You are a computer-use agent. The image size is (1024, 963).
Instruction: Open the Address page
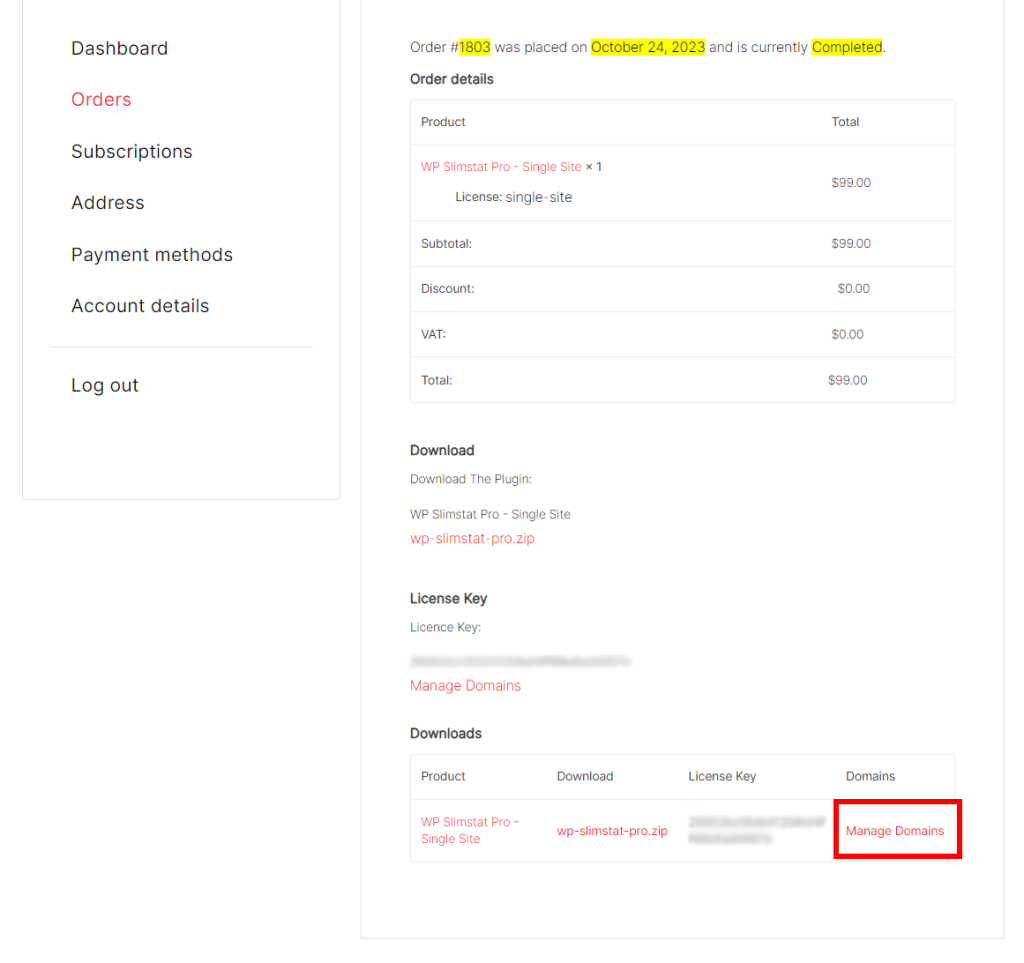[107, 202]
